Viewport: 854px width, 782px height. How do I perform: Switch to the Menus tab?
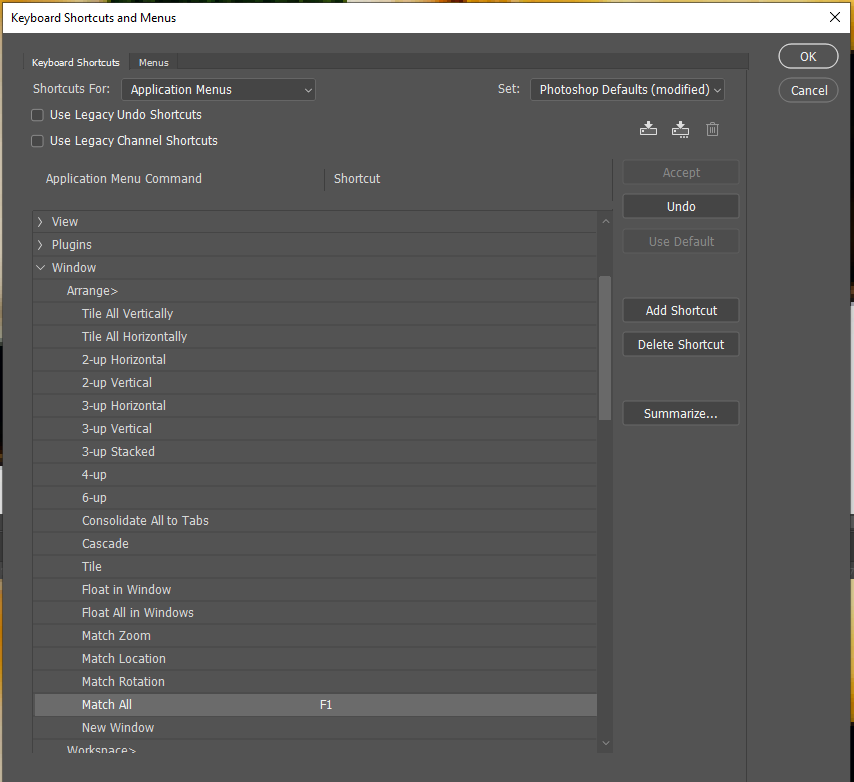[154, 63]
